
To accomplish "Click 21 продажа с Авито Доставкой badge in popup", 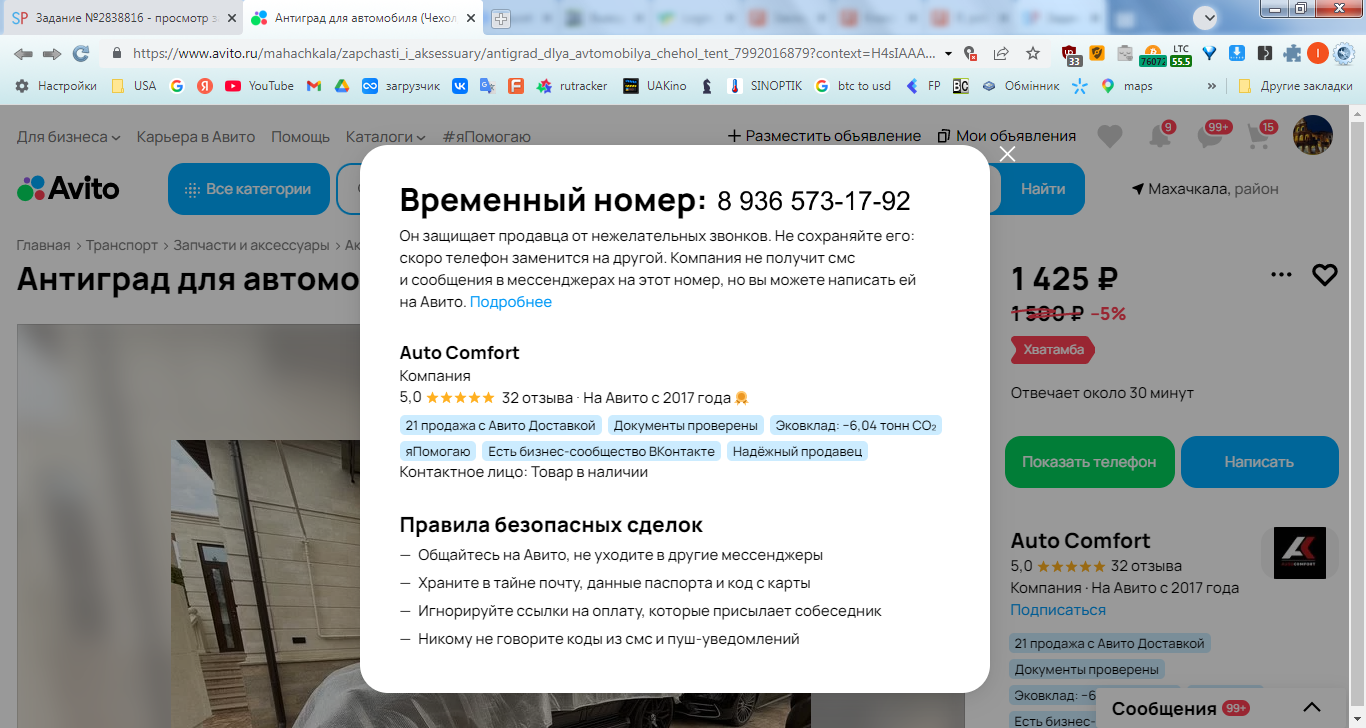I will click(501, 425).
